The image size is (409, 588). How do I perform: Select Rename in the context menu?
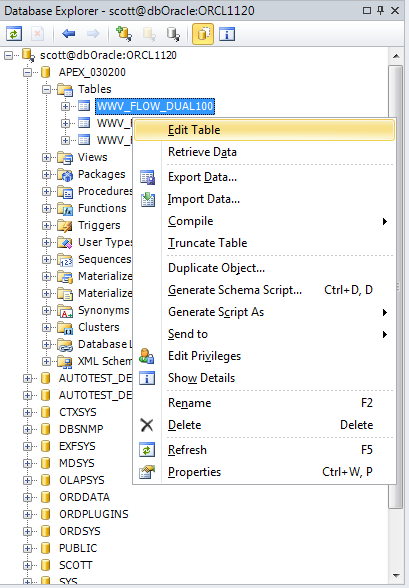[264, 403]
